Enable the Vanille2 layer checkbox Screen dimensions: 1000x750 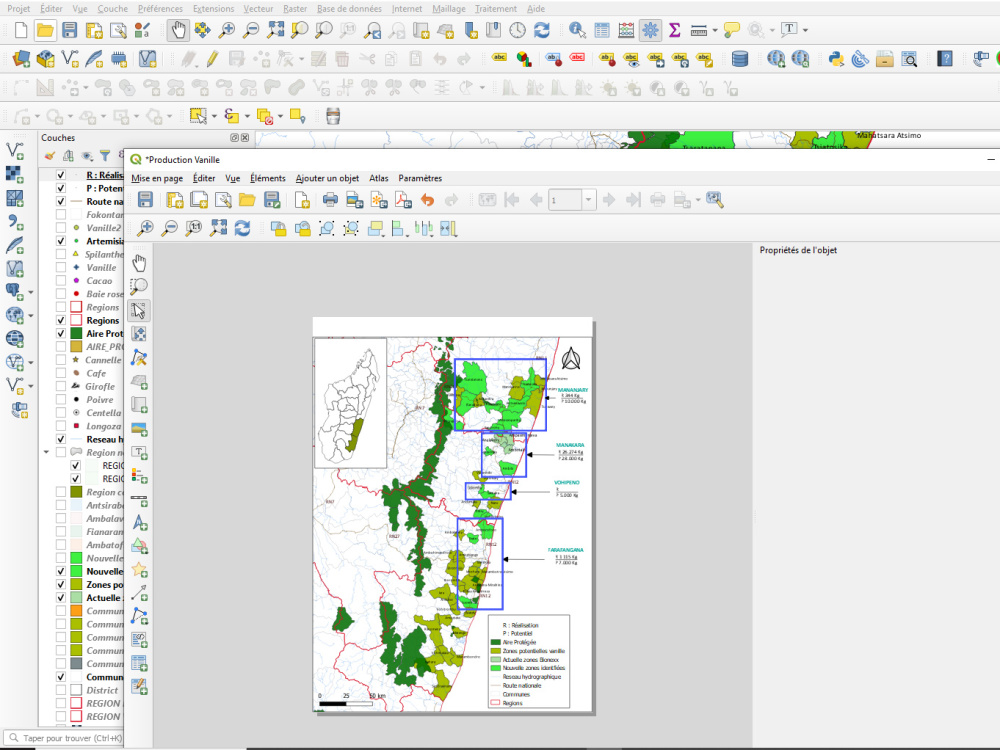61,228
